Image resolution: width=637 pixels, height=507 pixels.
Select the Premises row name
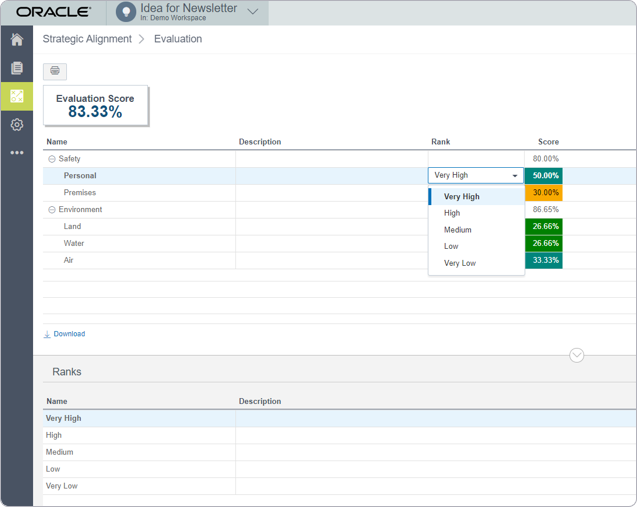point(80,193)
